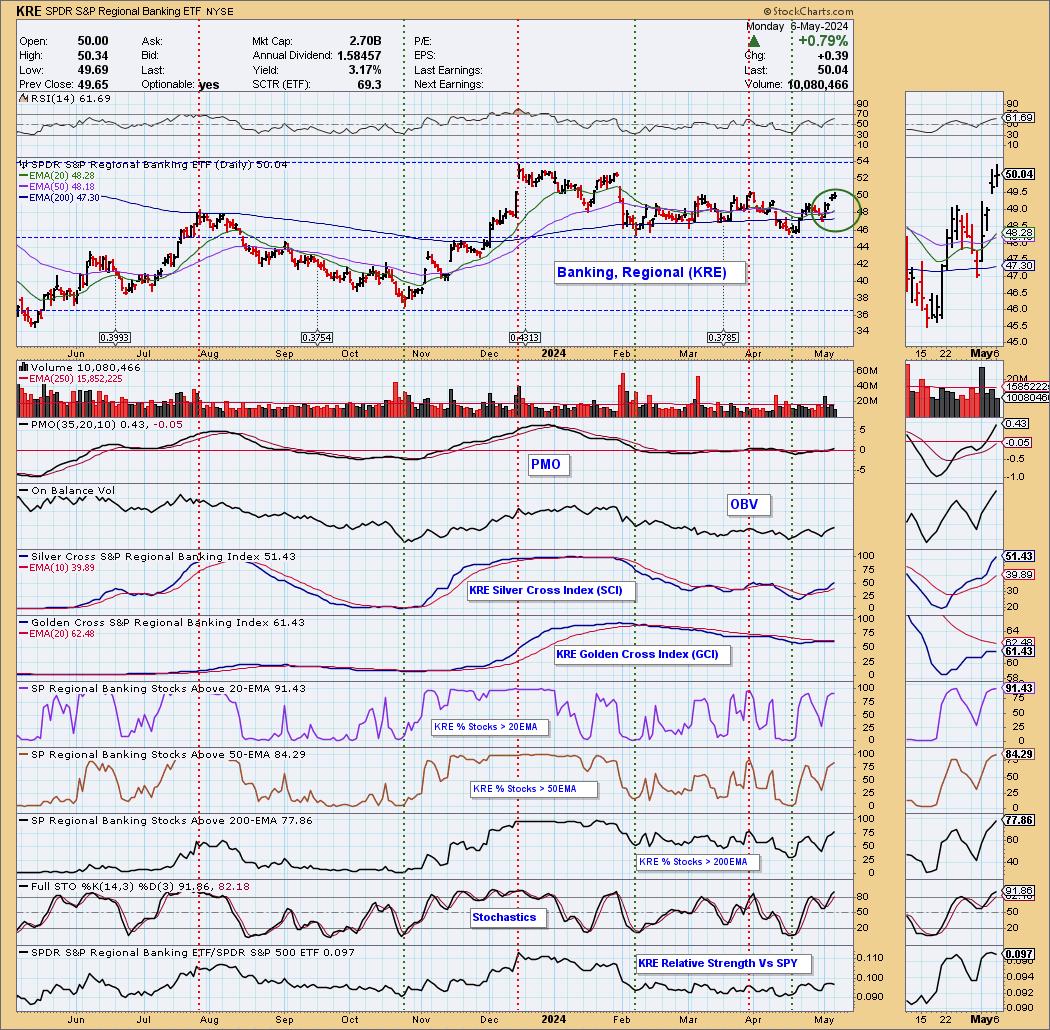Click the KRE ticker symbol title

(28, 11)
